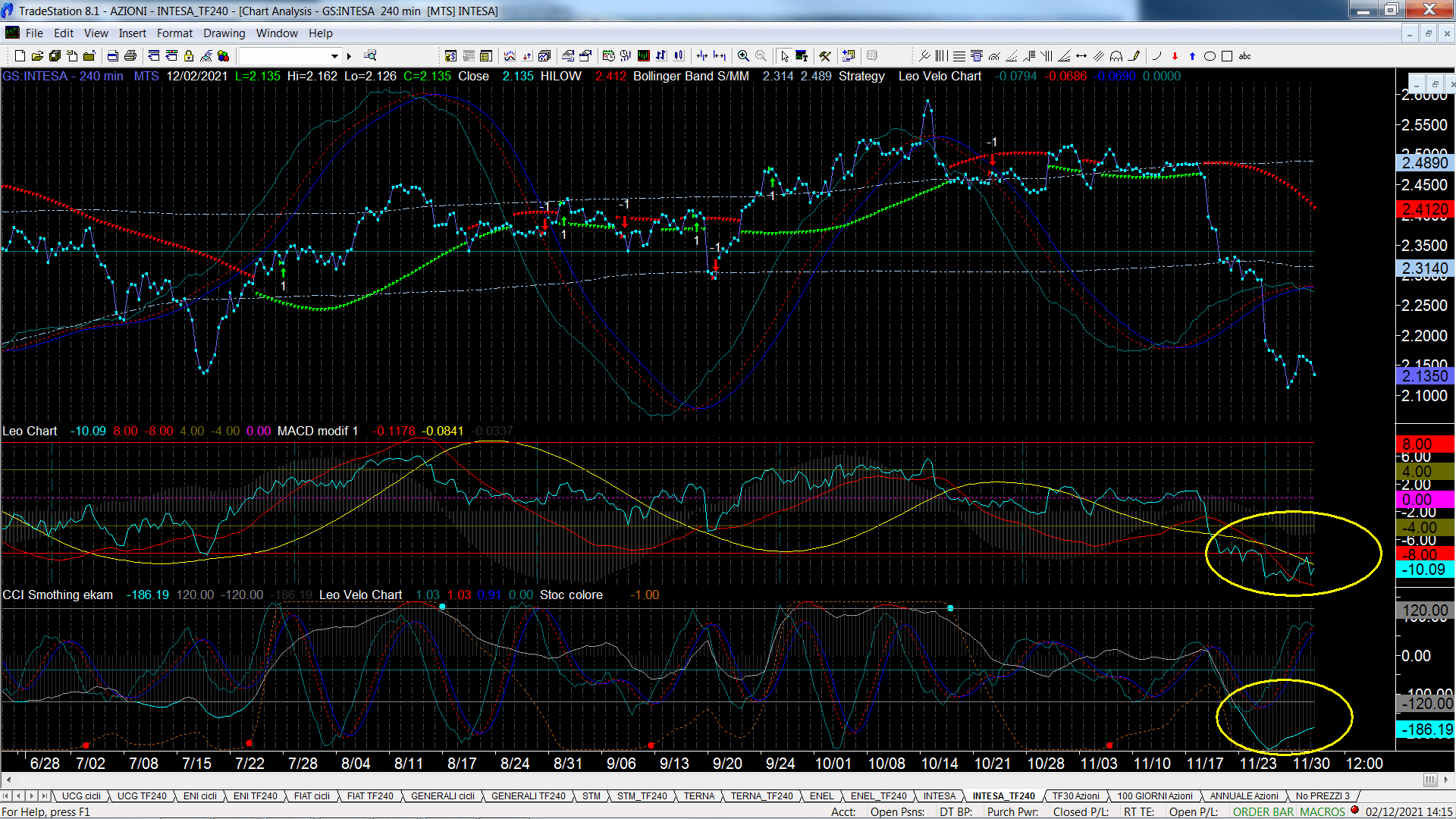Open the Window menu
Image resolution: width=1456 pixels, height=819 pixels.
(277, 33)
